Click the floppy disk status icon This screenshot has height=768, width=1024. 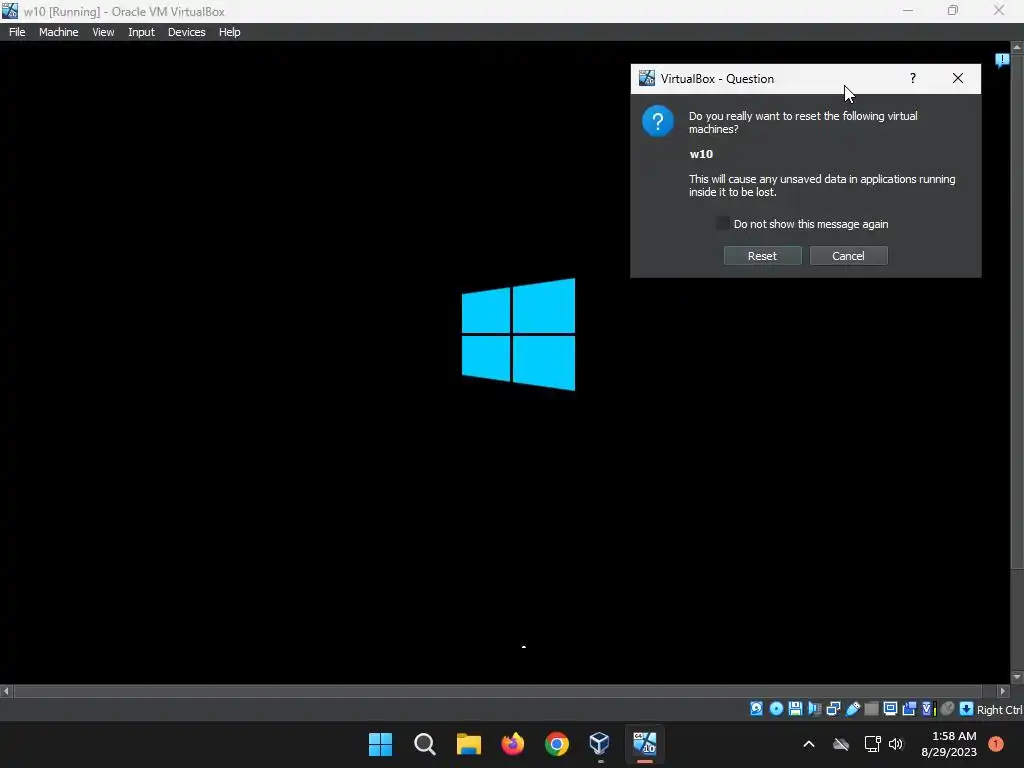(795, 709)
